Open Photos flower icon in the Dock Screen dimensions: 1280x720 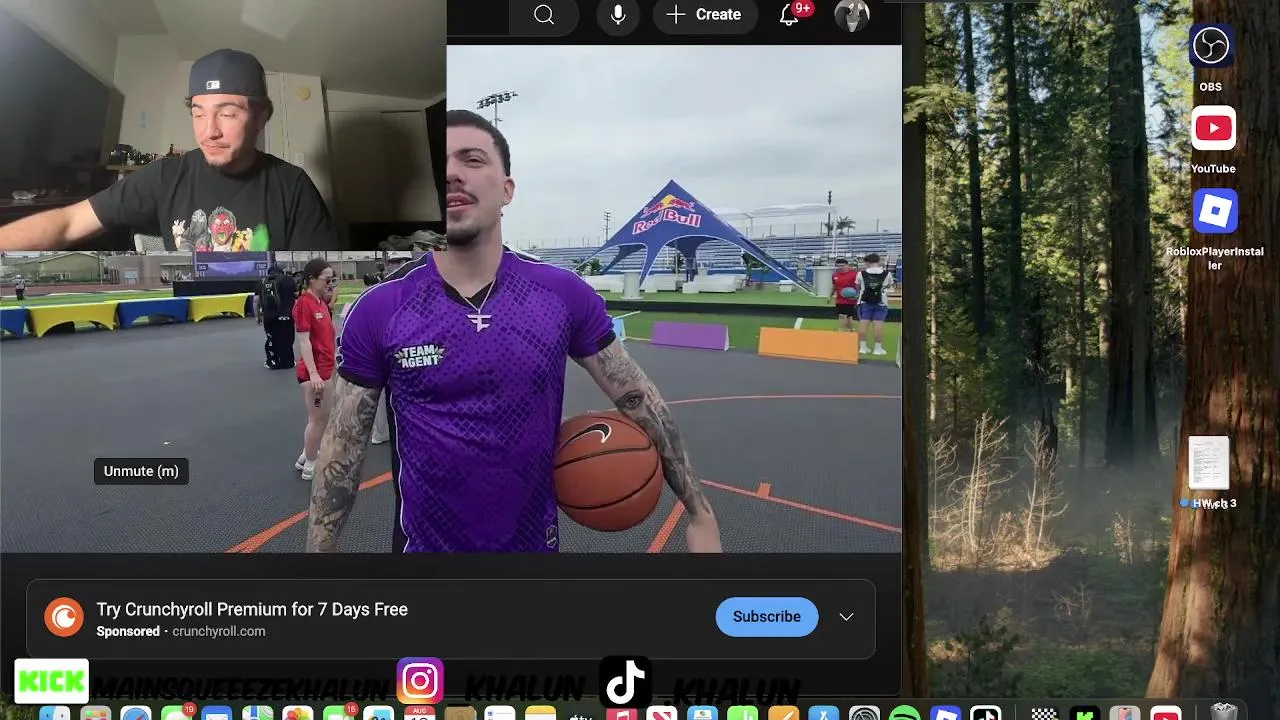[298, 714]
